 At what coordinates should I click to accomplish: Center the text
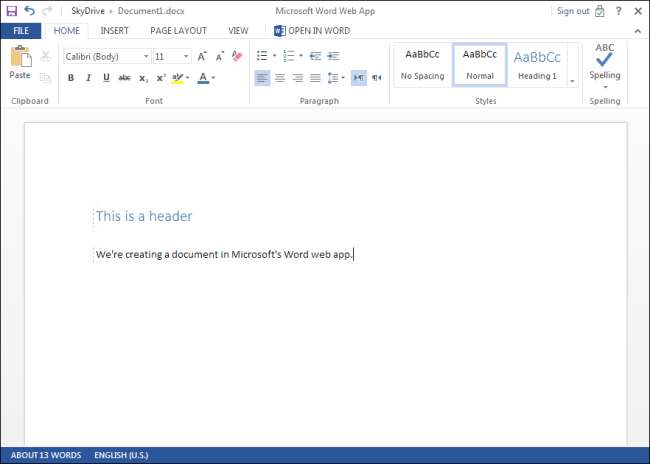pyautogui.click(x=280, y=78)
